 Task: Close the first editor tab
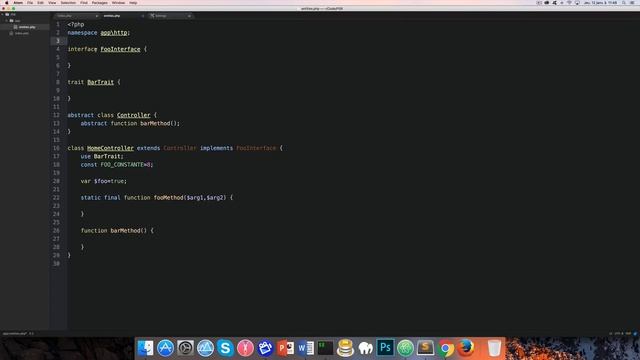coord(97,16)
